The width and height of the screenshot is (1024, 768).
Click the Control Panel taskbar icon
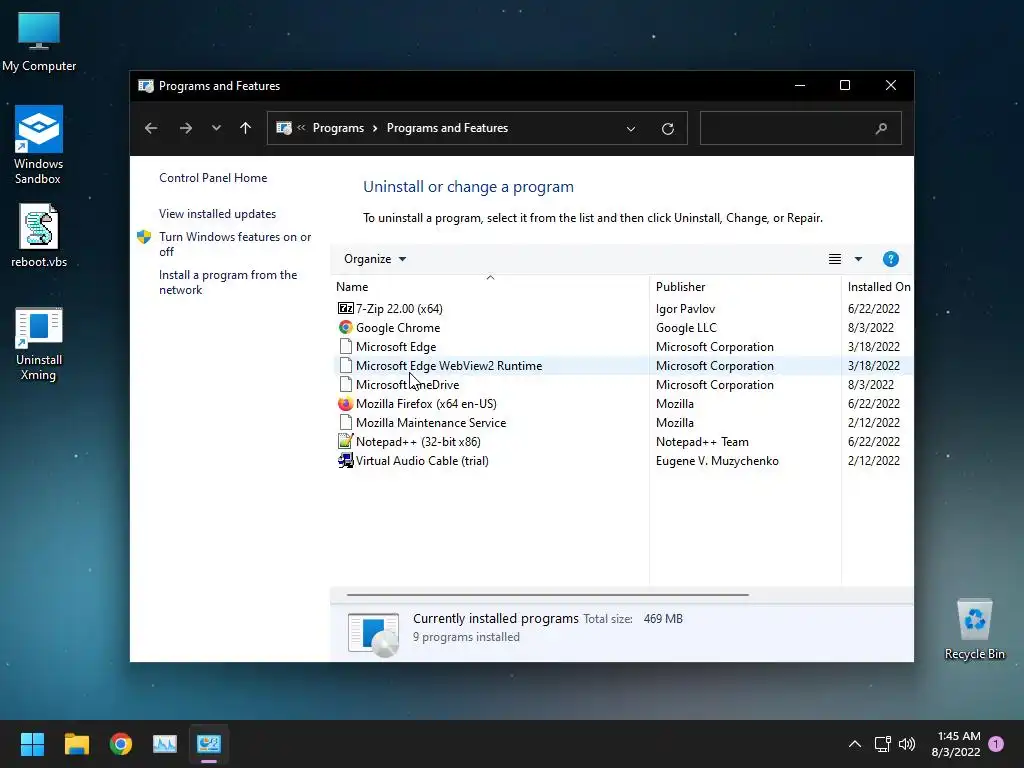209,744
